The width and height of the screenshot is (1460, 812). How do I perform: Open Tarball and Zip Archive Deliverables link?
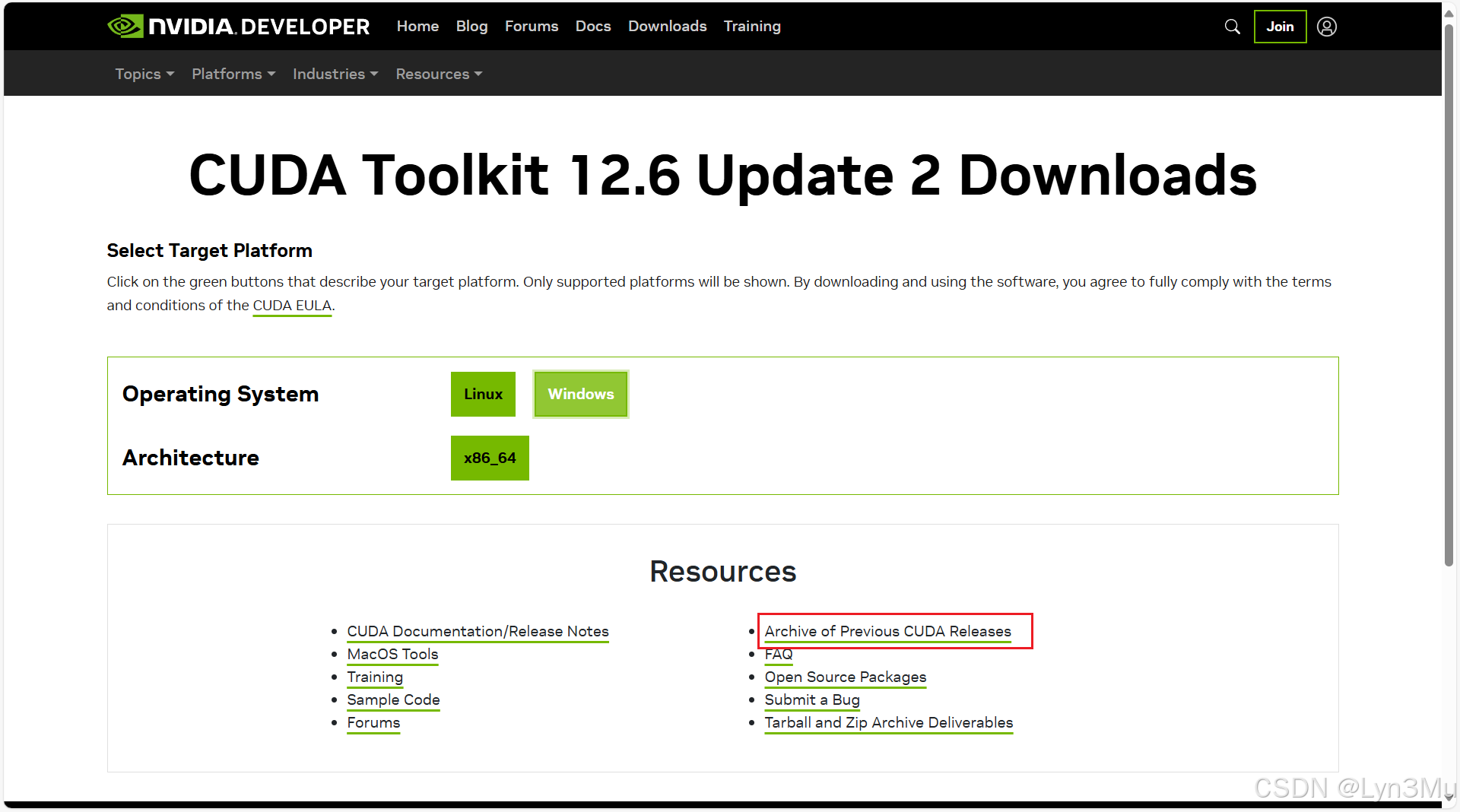[x=889, y=722]
